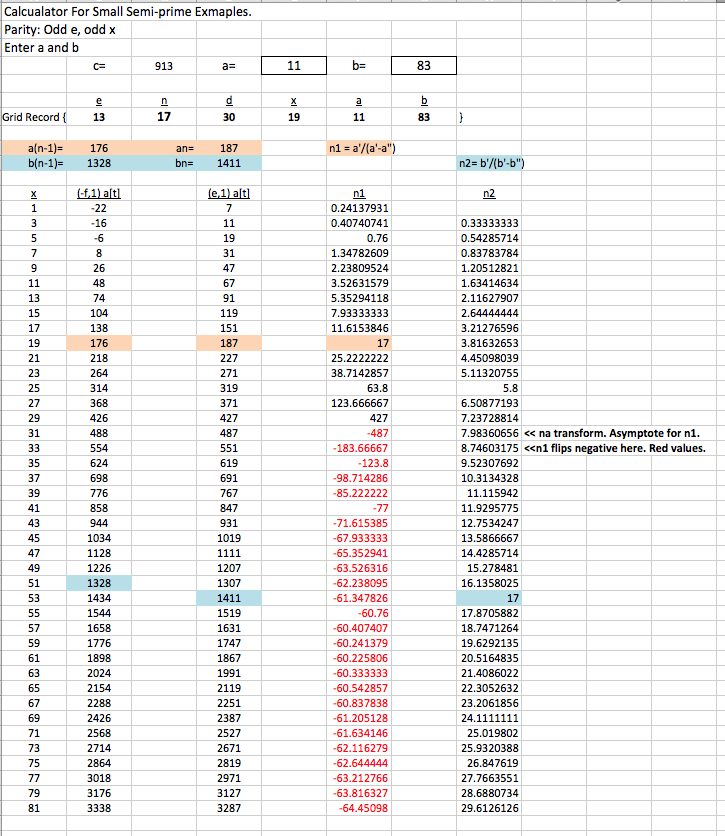Select the title cell 'Calcualator For Small Semi-prime Exmaples.'
Image resolution: width=725 pixels, height=836 pixels.
[128, 12]
